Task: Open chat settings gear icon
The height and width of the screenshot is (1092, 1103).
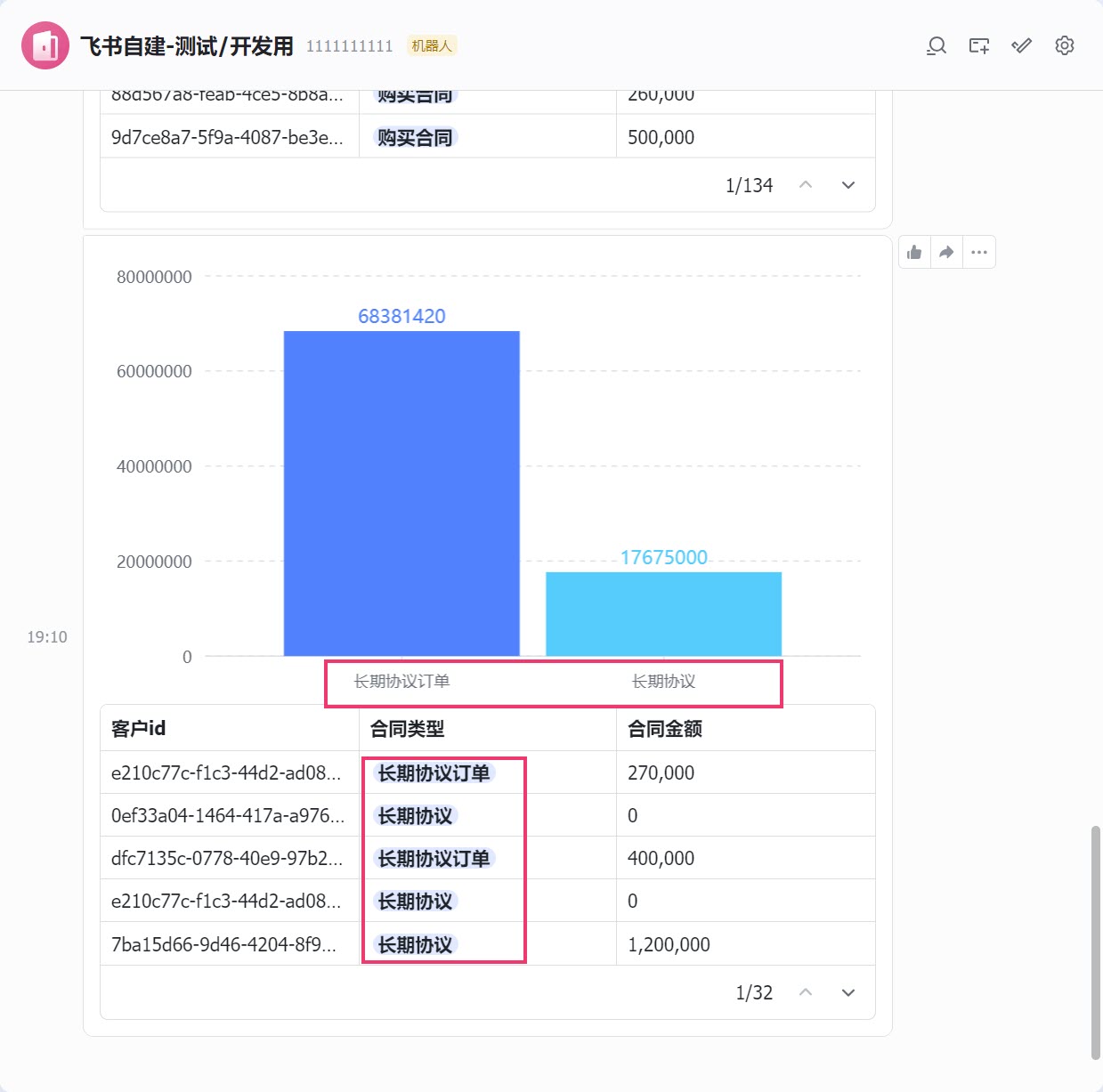Action: point(1065,45)
